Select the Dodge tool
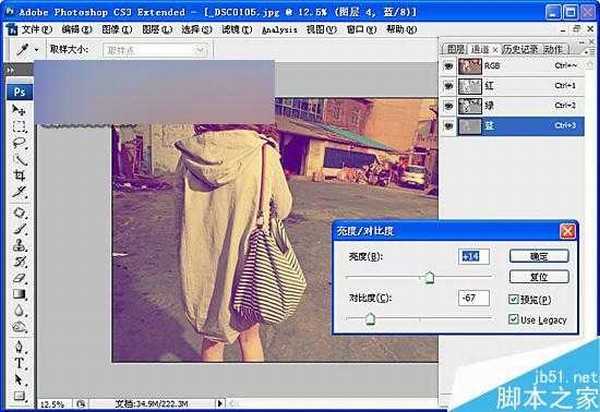Viewport: 600px width, 412px height. coord(19,326)
